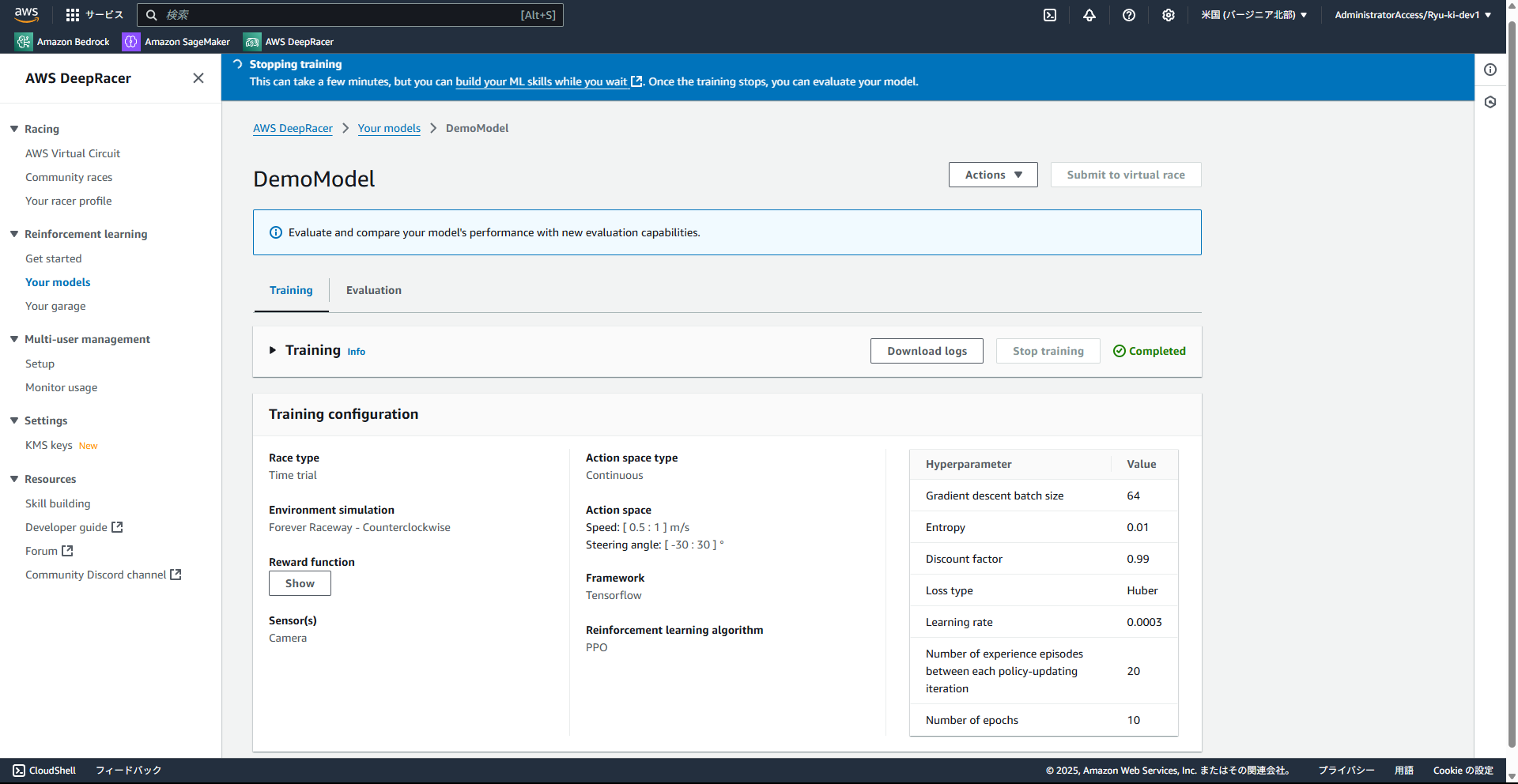Open the notifications bell icon

coord(1089,15)
